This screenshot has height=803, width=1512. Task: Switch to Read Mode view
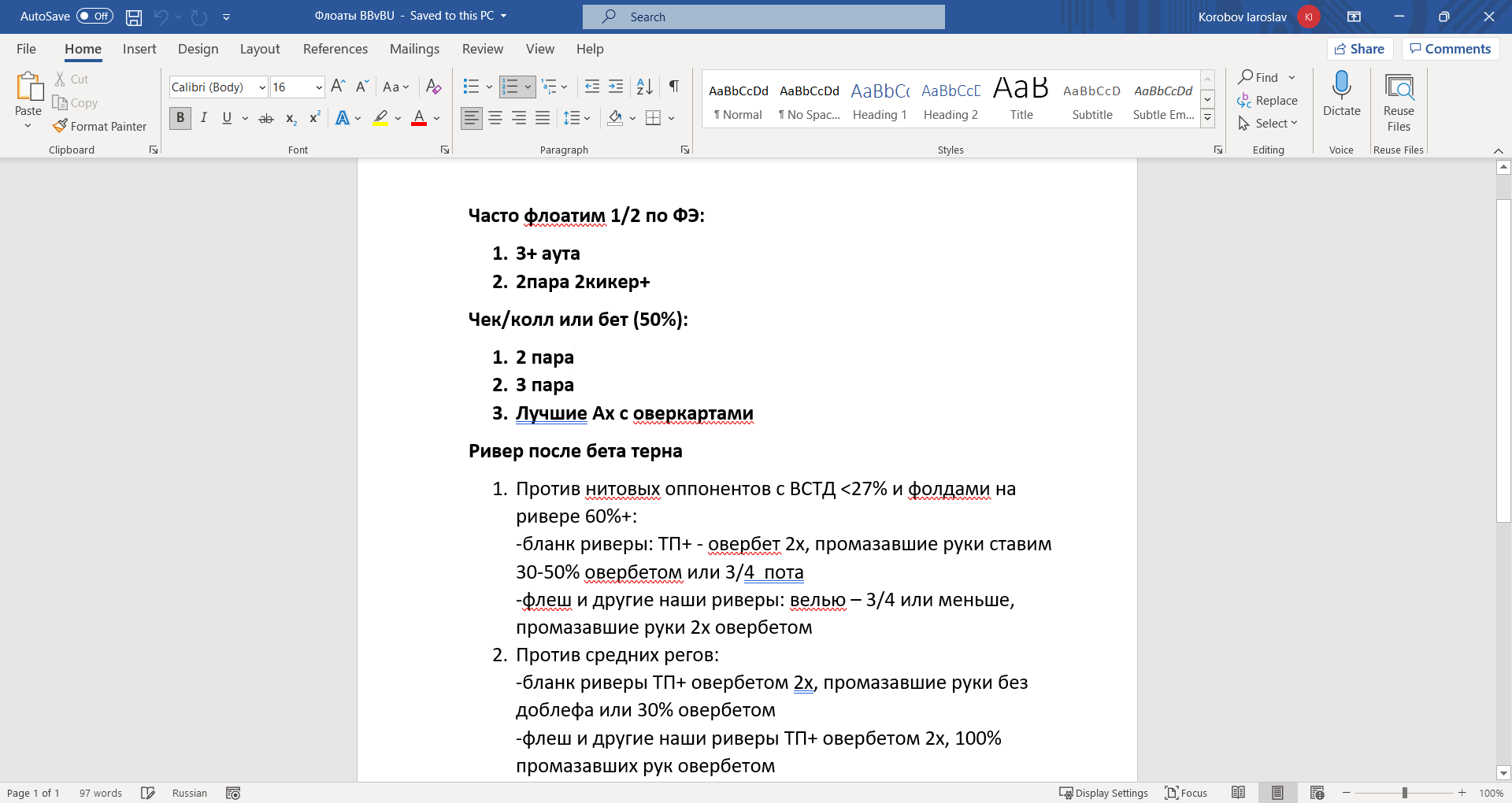coord(1238,793)
